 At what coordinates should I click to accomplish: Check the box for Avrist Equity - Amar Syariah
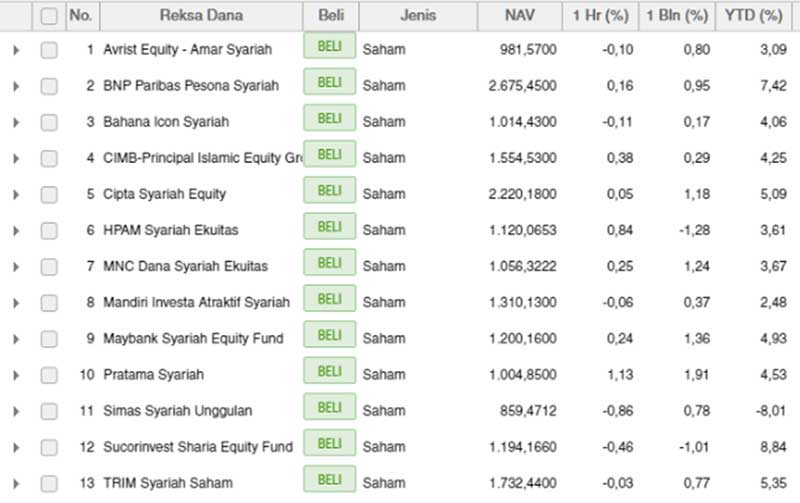pyautogui.click(x=49, y=50)
